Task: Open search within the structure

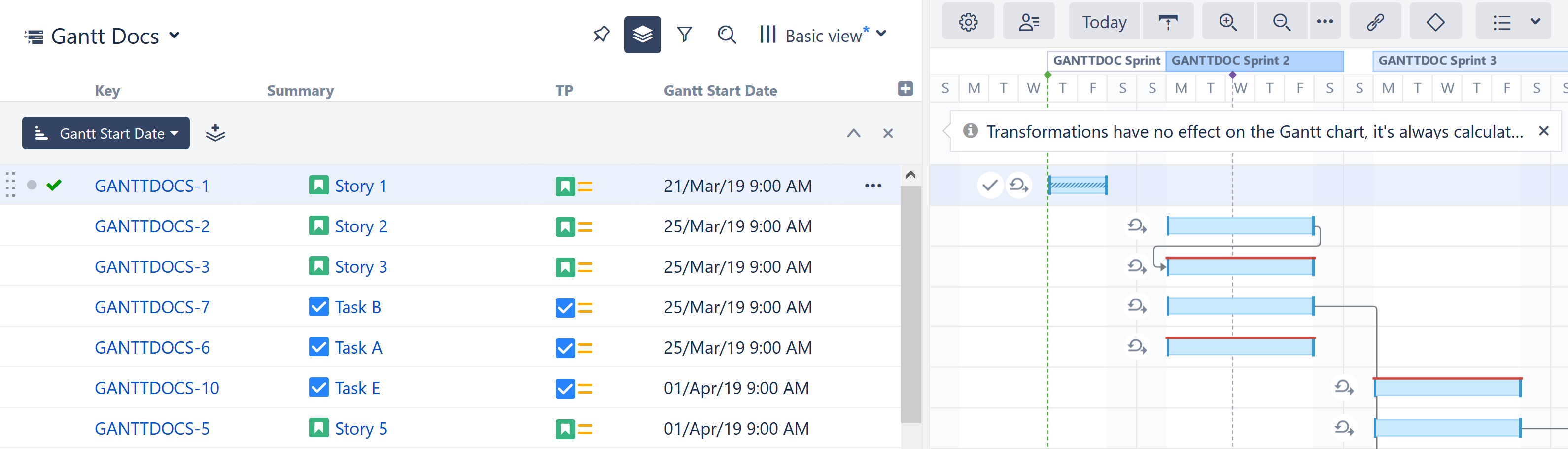Action: click(x=726, y=36)
